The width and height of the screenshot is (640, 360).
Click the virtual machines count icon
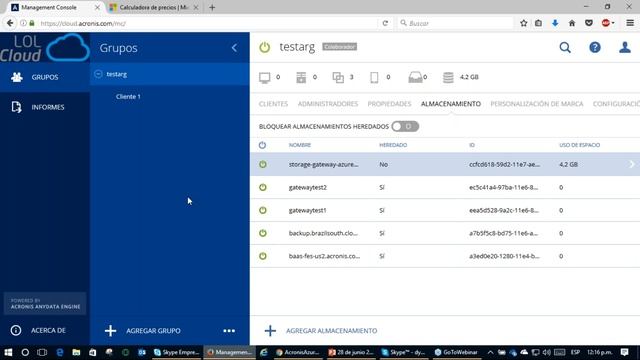(x=338, y=77)
